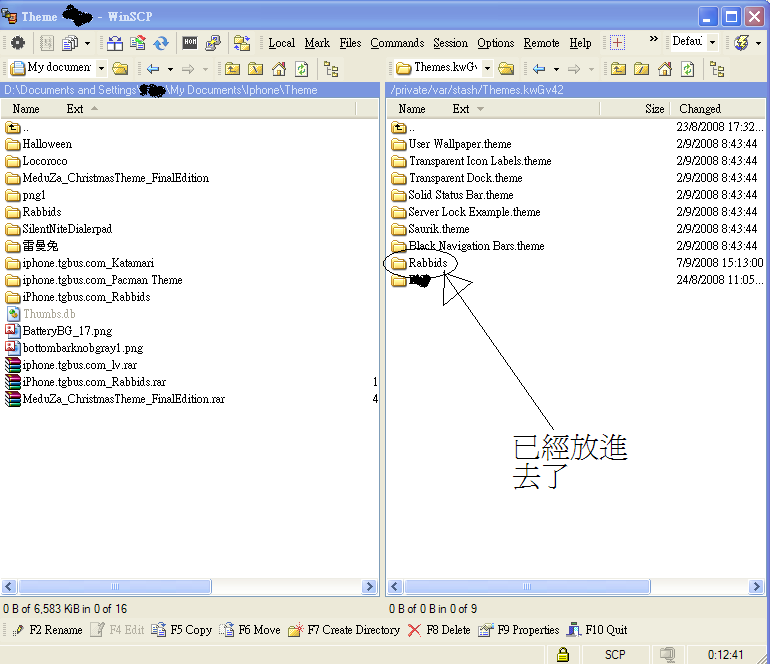The image size is (770, 664).
Task: Expand the remote Themes.kwGv42 directory dropdown
Action: click(487, 69)
